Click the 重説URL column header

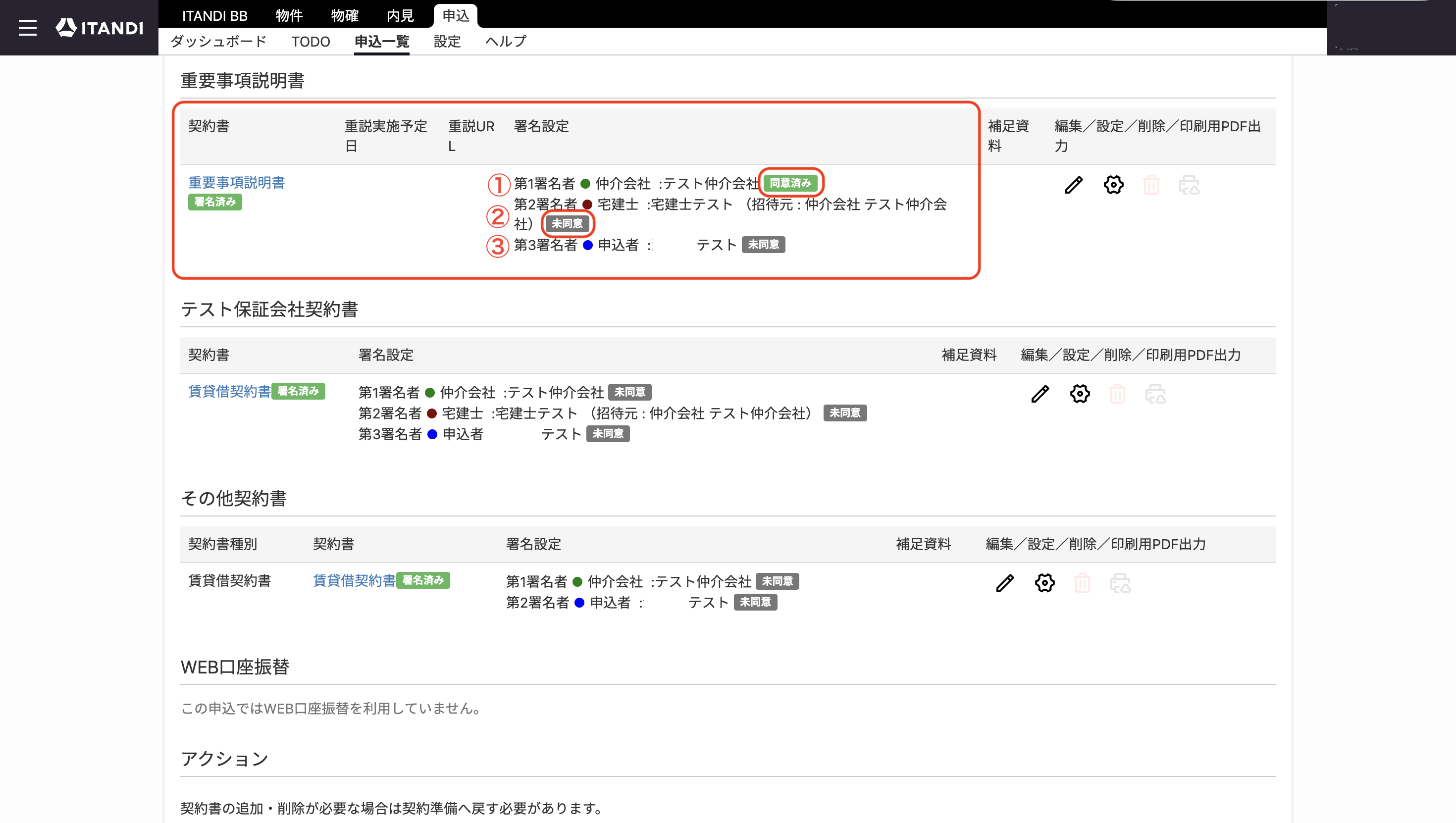(x=471, y=136)
